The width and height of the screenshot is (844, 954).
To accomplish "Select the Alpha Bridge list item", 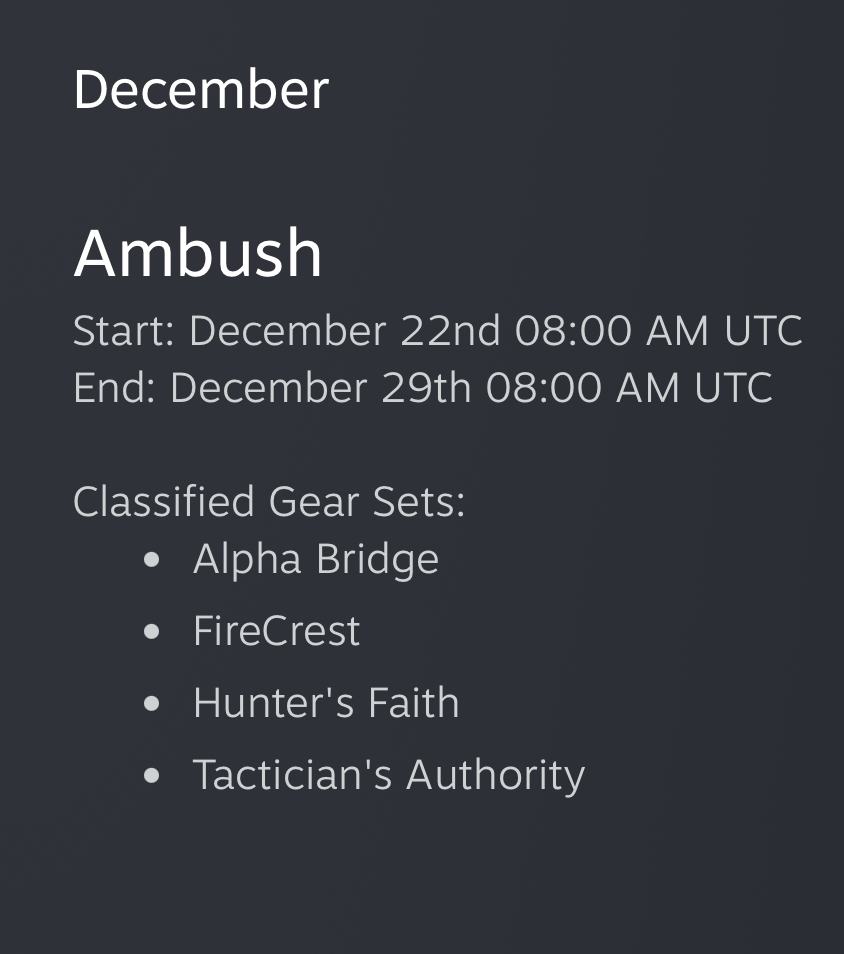I will point(316,559).
